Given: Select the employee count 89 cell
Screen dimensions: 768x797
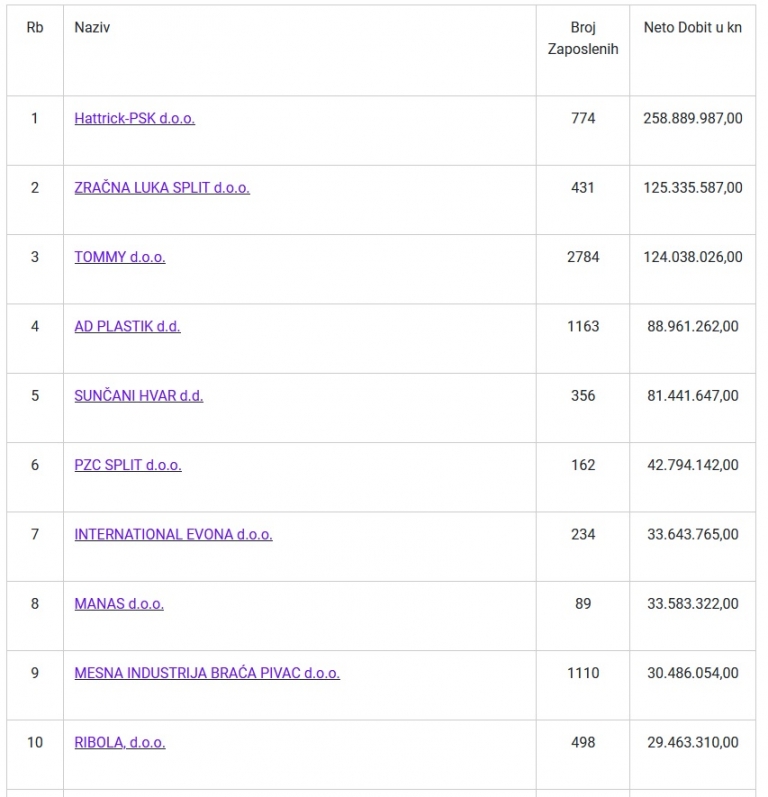Looking at the screenshot, I should [x=583, y=604].
